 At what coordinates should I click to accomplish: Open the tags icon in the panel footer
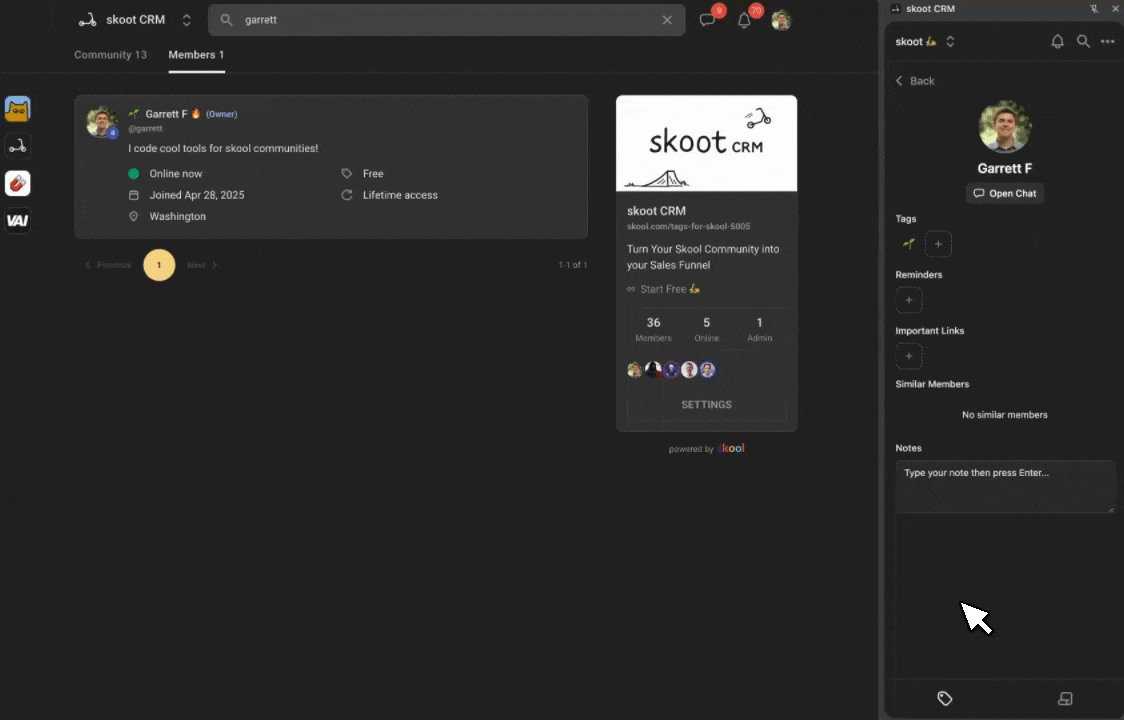click(x=945, y=698)
